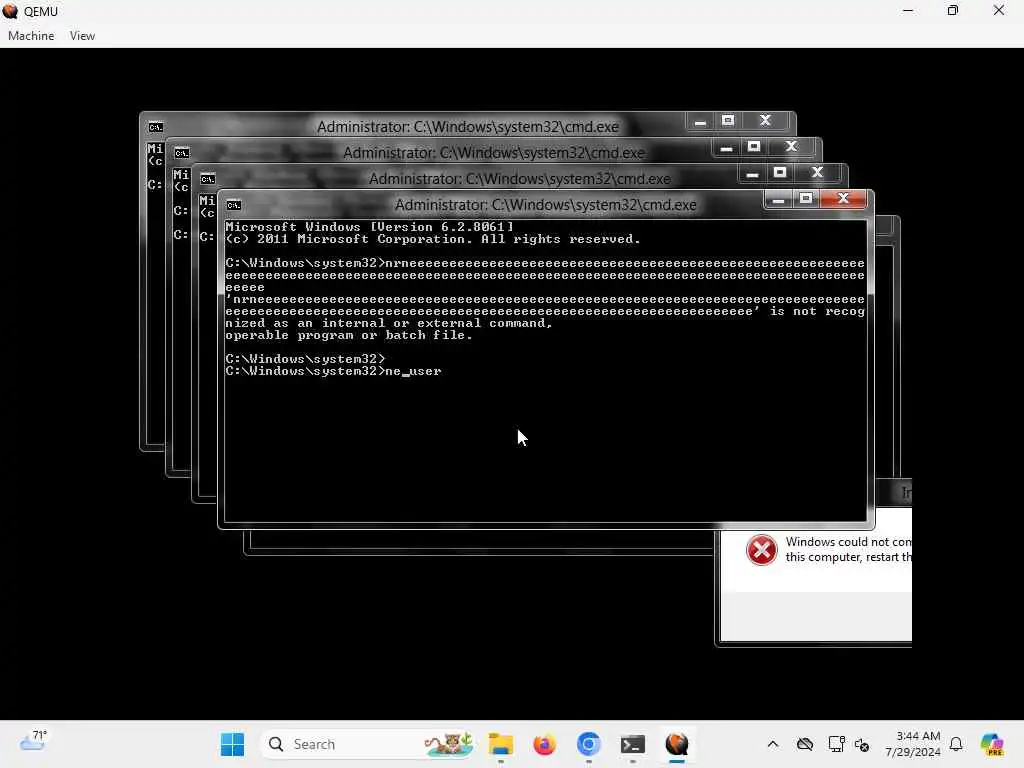Click the cmd icon of the second command window
The image size is (1024, 768).
click(182, 153)
